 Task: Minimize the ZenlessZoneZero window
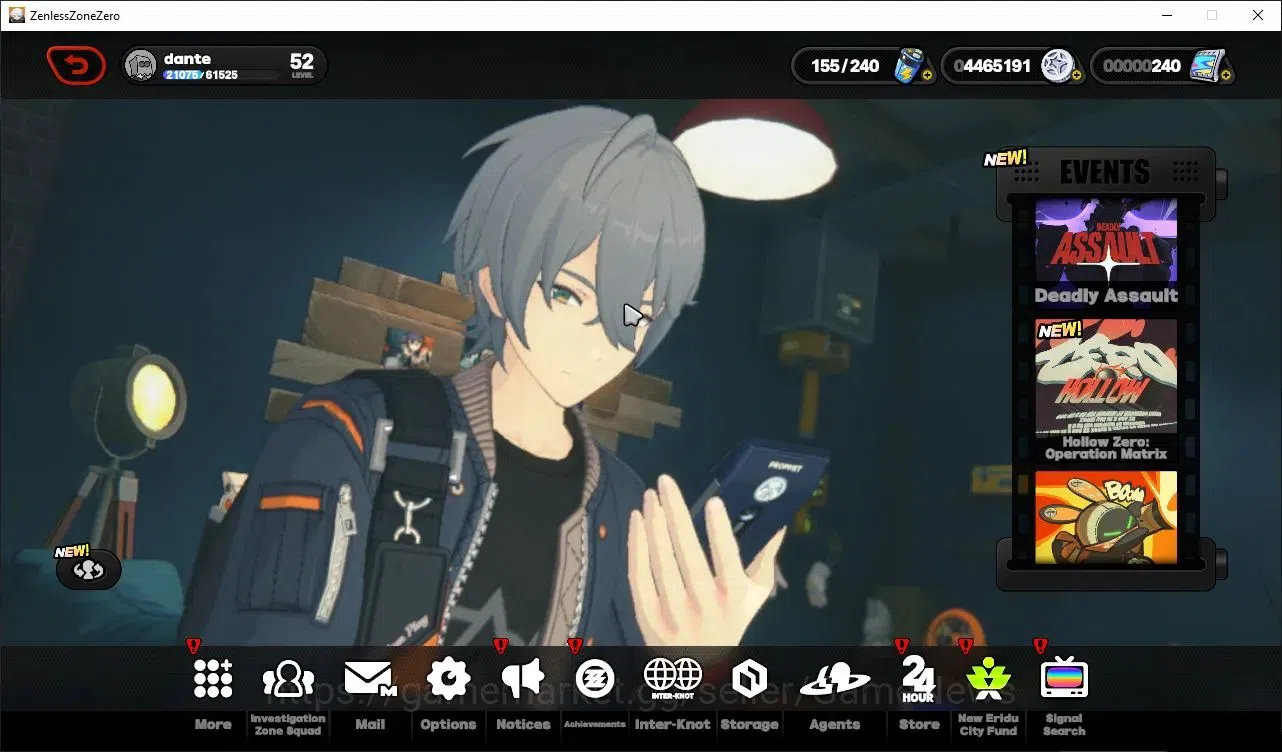pyautogui.click(x=1167, y=15)
